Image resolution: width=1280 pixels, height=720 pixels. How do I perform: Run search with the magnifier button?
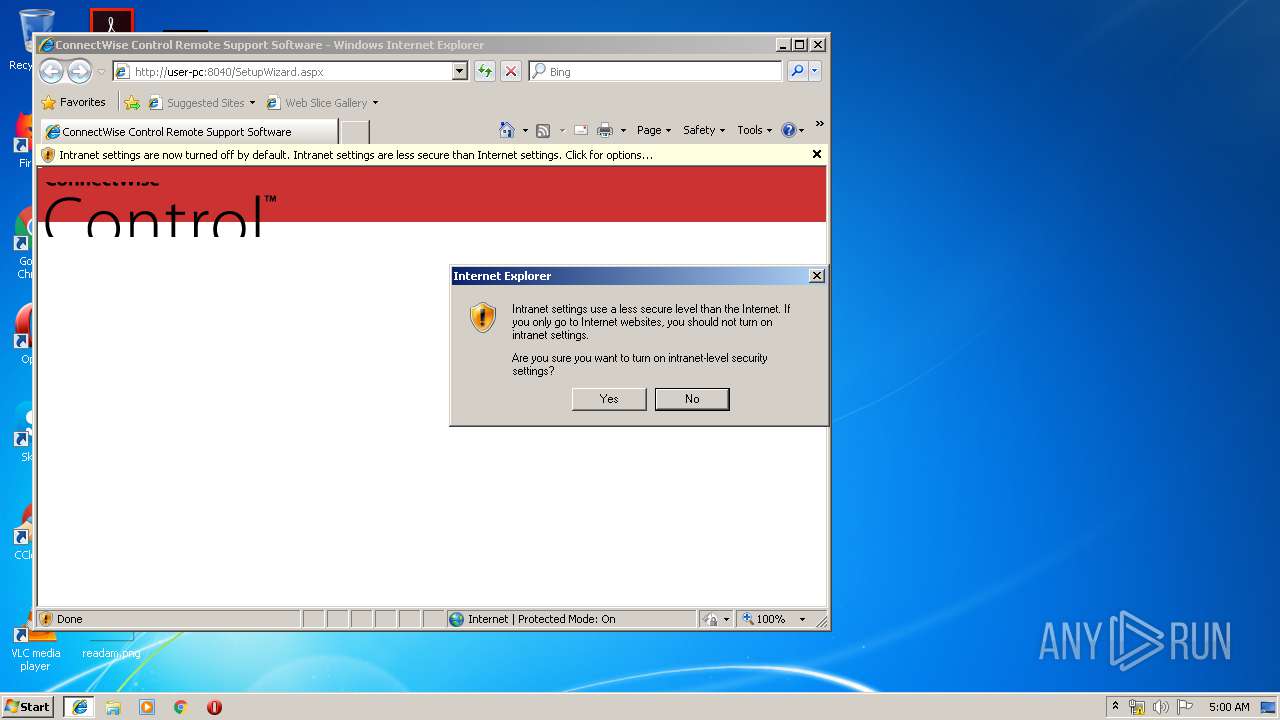click(x=797, y=71)
